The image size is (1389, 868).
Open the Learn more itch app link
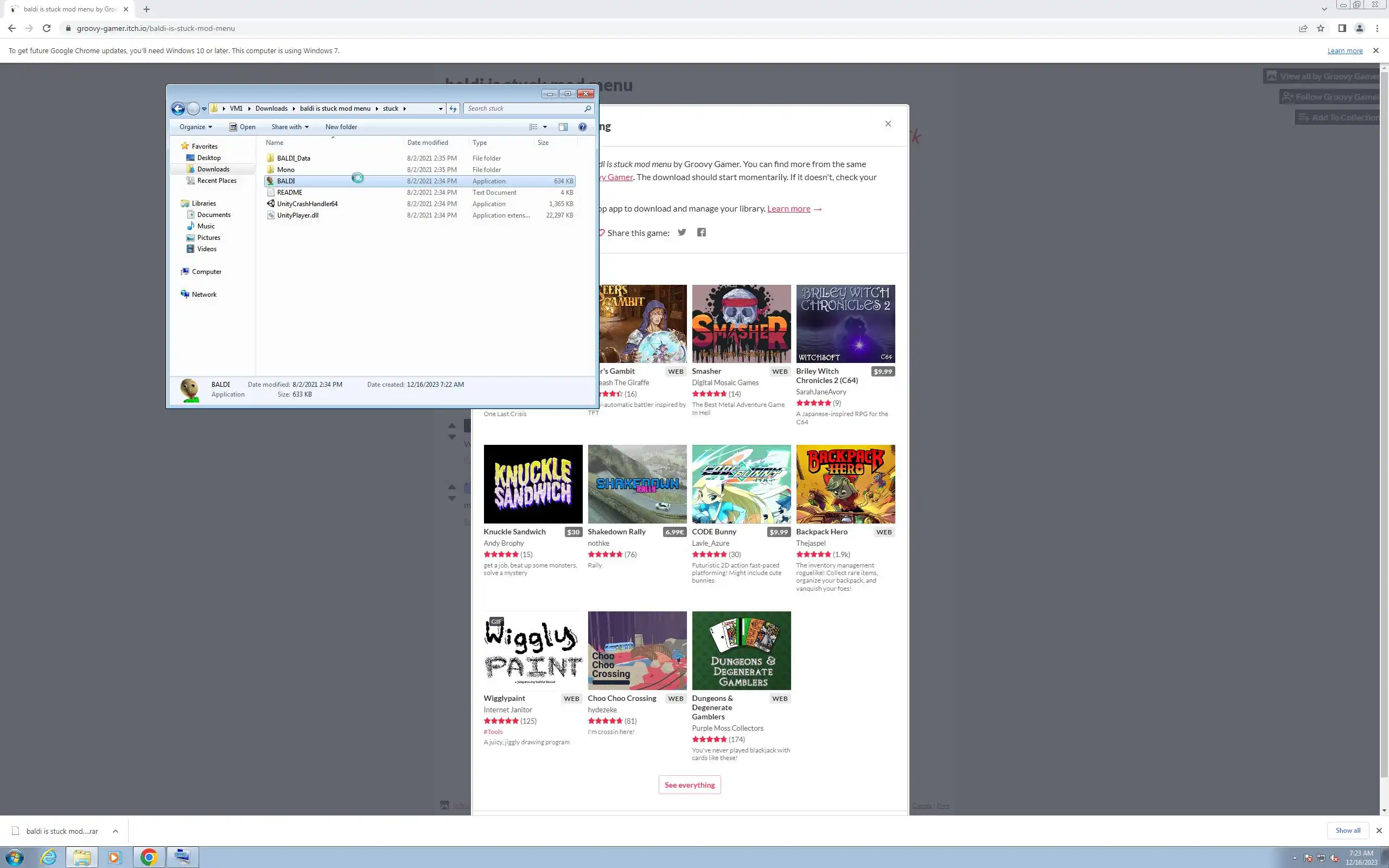(788, 209)
